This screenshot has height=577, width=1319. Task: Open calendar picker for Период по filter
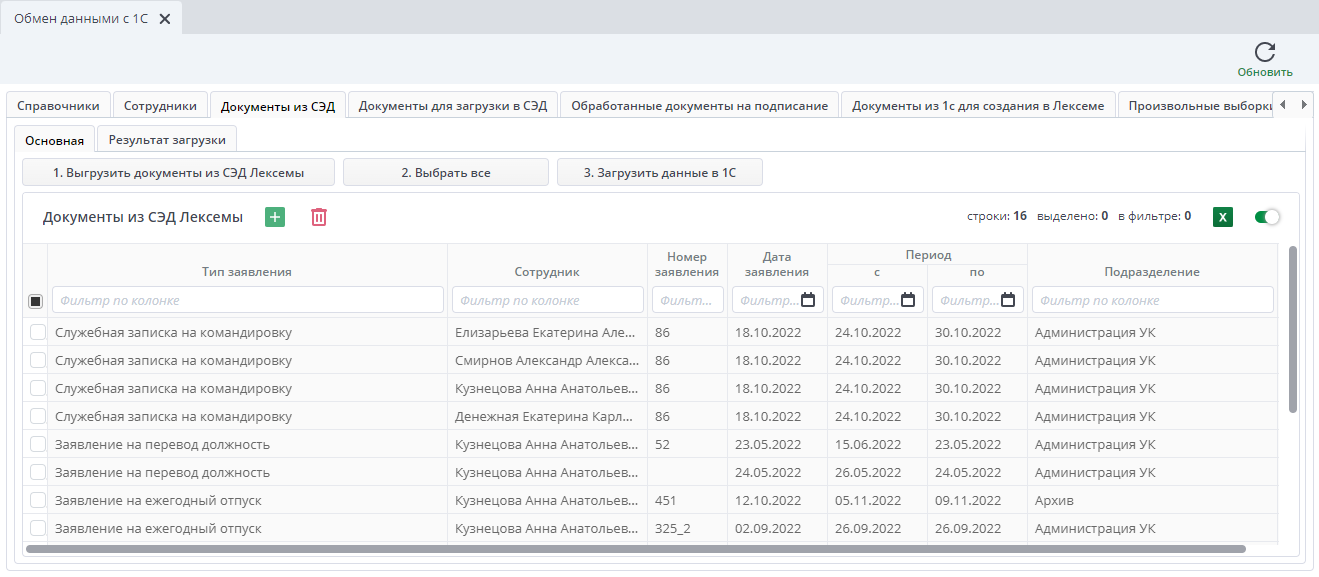[1008, 300]
